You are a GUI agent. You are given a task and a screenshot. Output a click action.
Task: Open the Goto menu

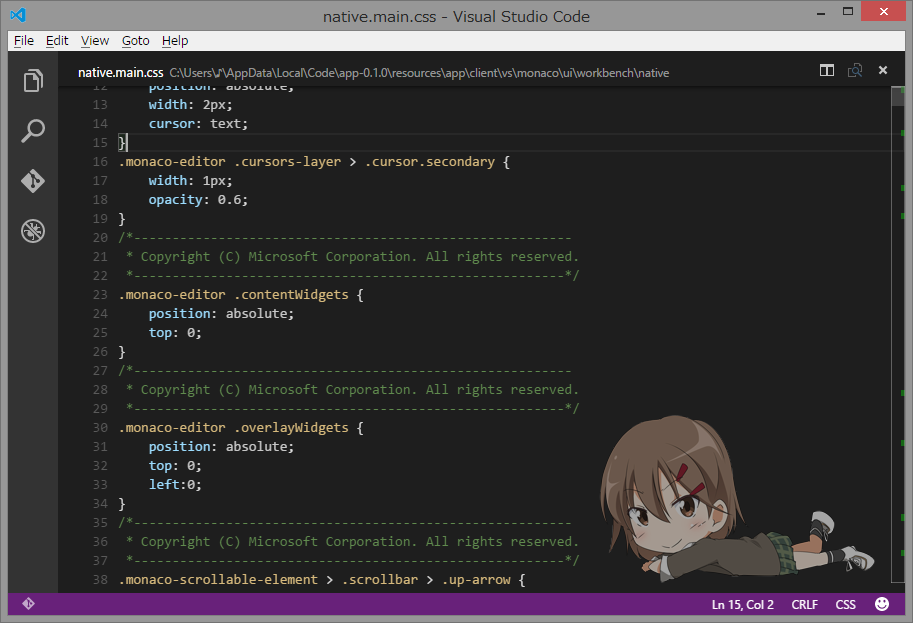[136, 41]
